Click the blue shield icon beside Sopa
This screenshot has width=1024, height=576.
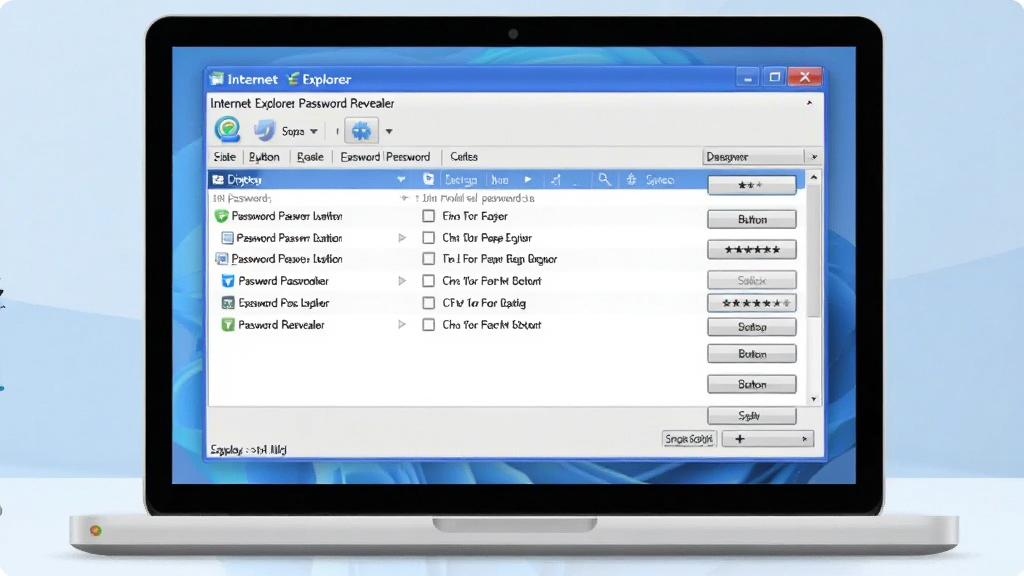(x=264, y=130)
